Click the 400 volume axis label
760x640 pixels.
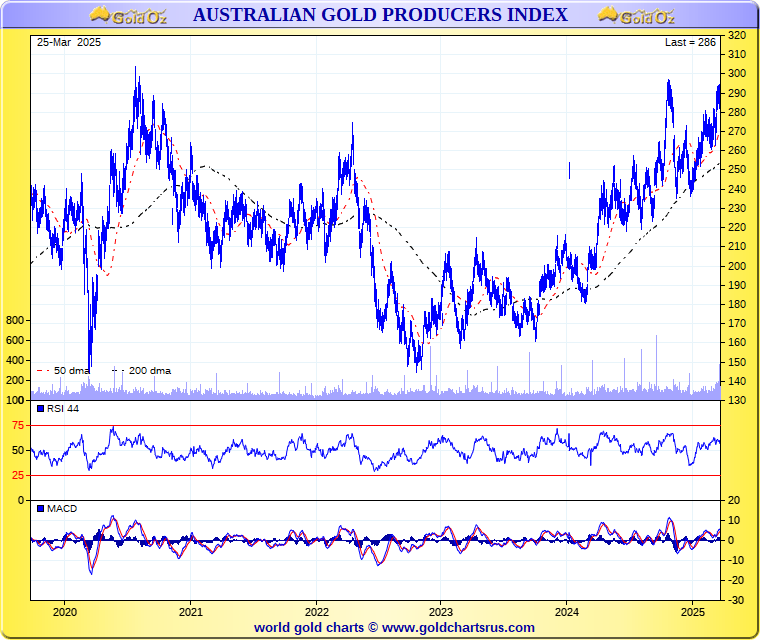click(15, 360)
